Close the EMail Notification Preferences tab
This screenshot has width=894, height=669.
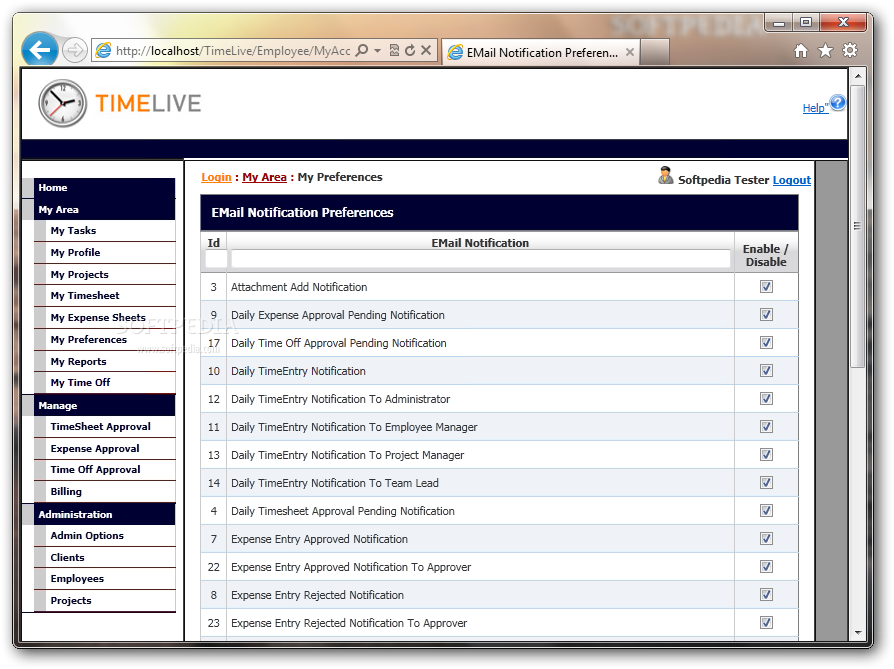pyautogui.click(x=629, y=52)
